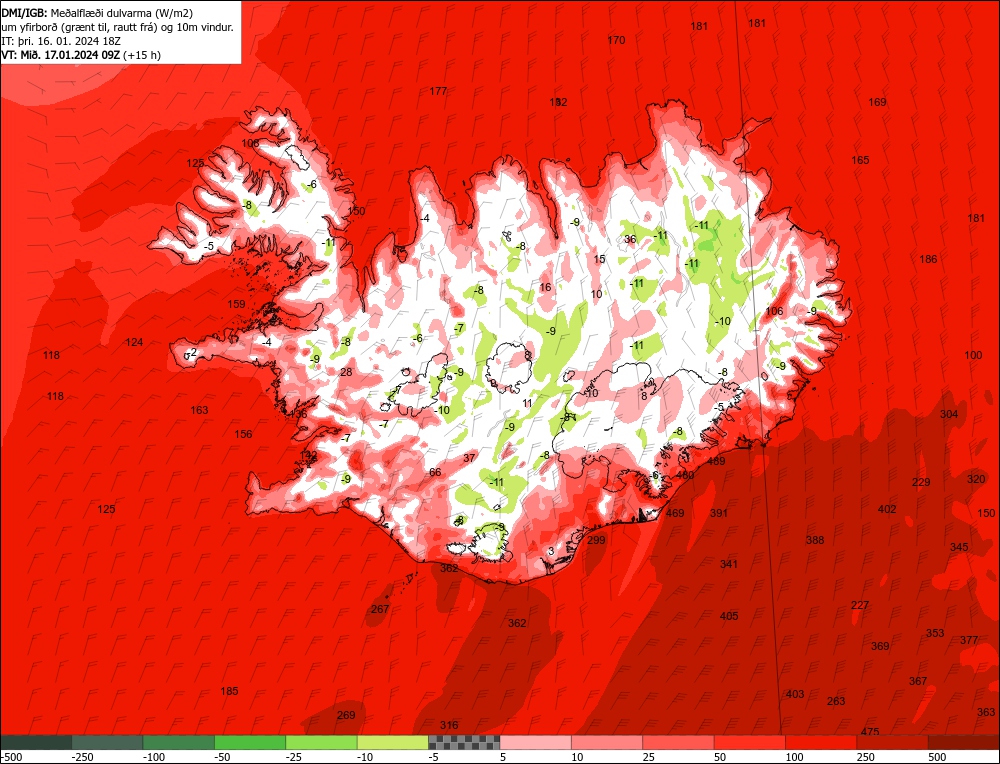The height and width of the screenshot is (764, 1000).
Task: Select the ocean value '345'
Action: click(x=959, y=547)
